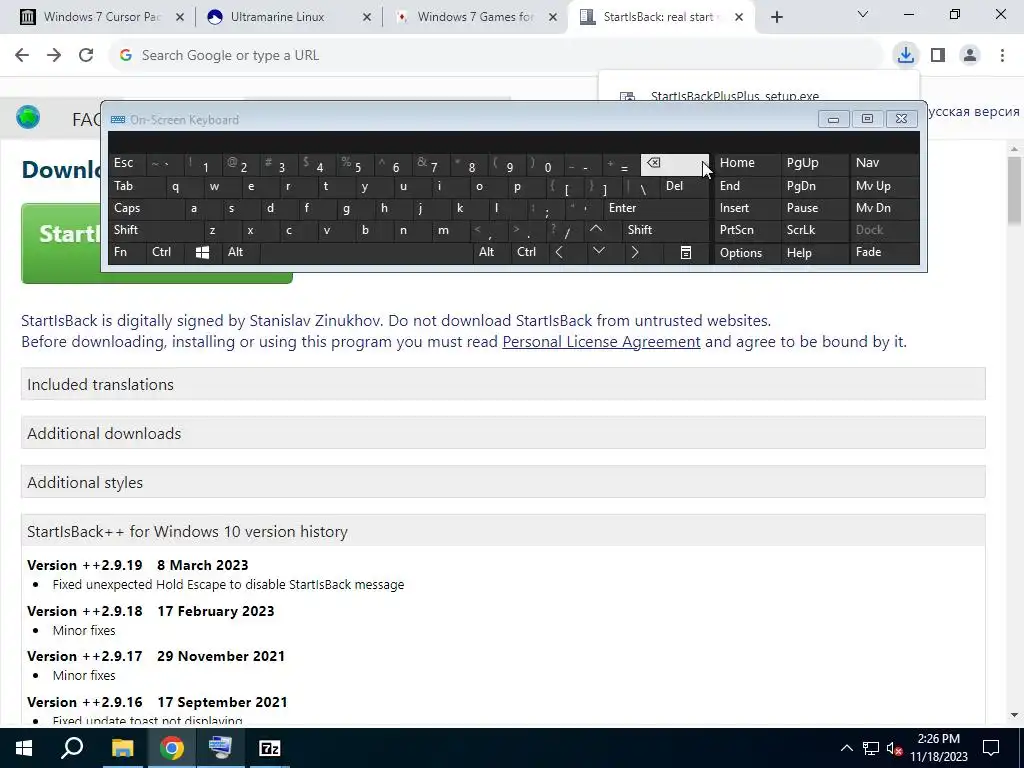Click the muted volume tray icon
Viewport: 1024px width, 768px height.
(x=894, y=748)
